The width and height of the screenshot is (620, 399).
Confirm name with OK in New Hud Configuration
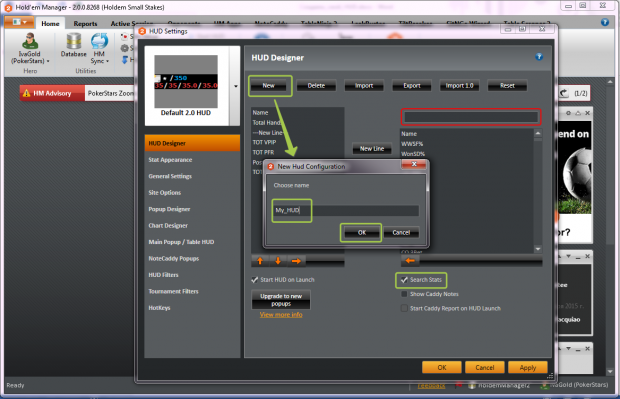(x=361, y=233)
